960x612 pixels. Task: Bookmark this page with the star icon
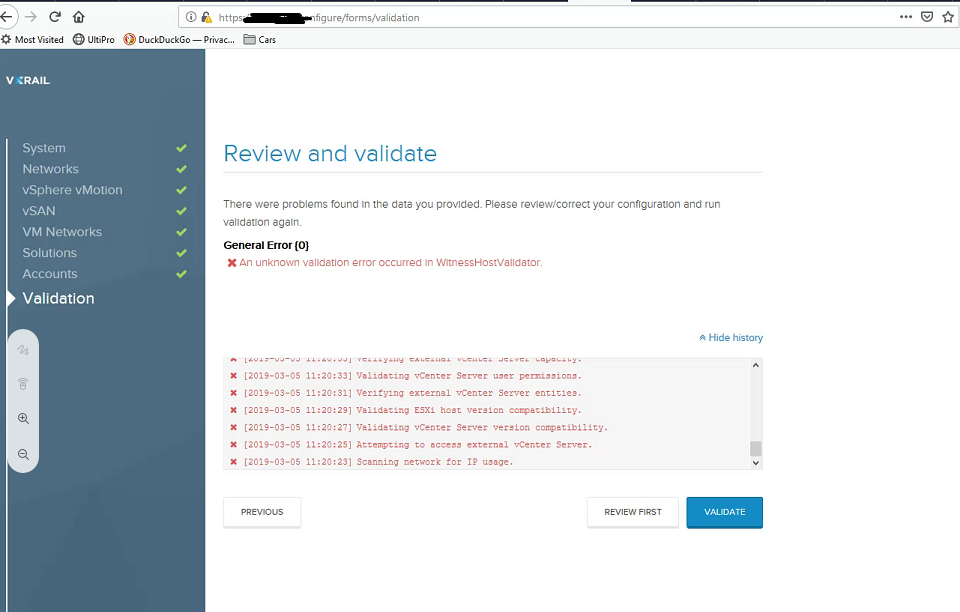pyautogui.click(x=948, y=17)
